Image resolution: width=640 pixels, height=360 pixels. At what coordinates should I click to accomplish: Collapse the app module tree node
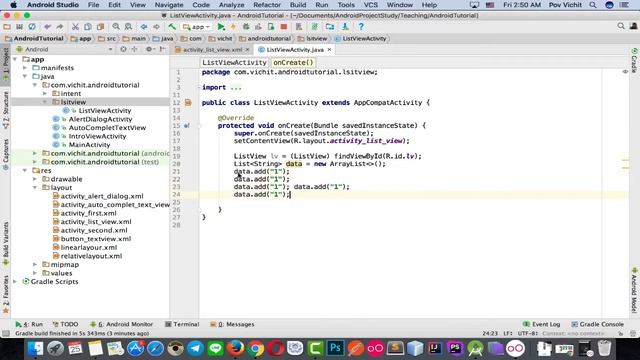click(x=15, y=59)
